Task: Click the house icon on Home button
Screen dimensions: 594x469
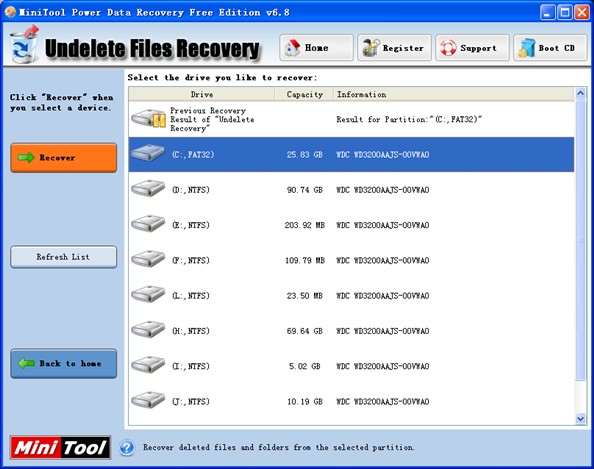Action: (292, 48)
